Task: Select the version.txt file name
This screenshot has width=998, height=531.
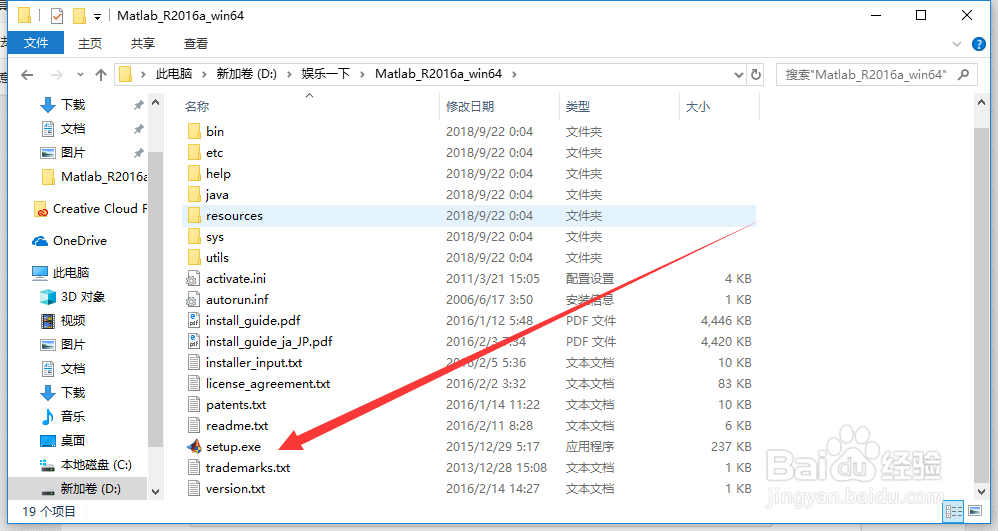Action: [235, 489]
